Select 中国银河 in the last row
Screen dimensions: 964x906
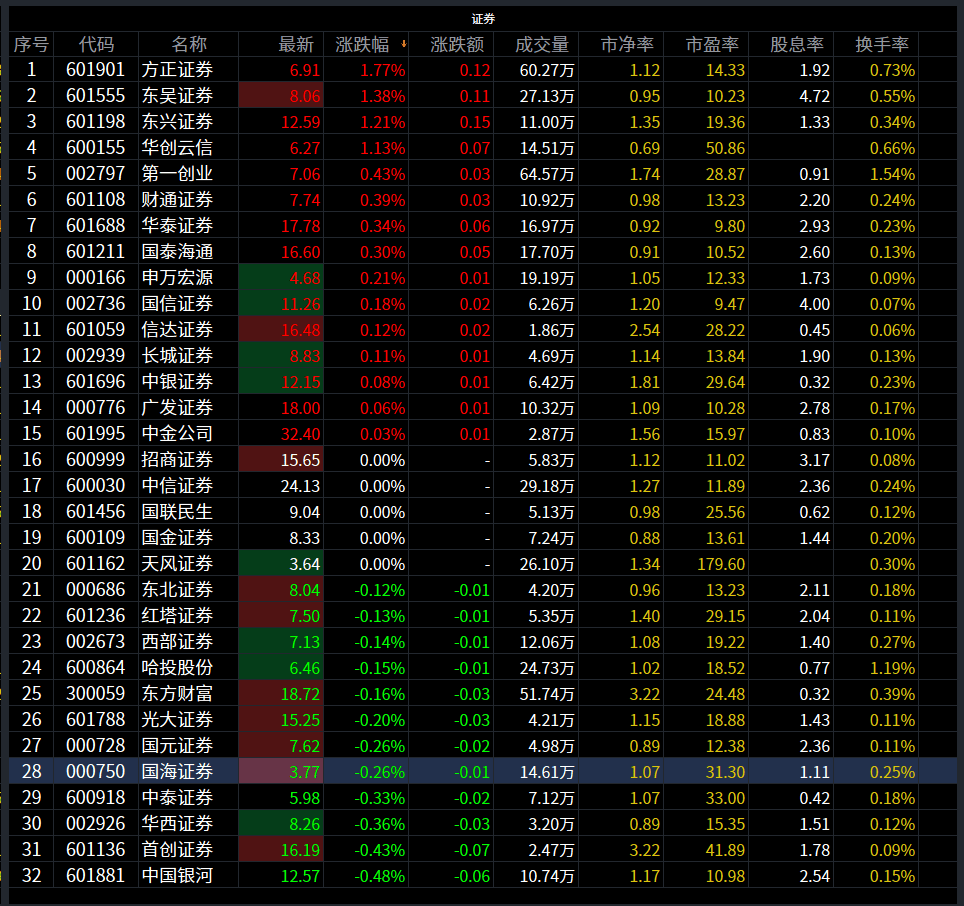(x=177, y=876)
